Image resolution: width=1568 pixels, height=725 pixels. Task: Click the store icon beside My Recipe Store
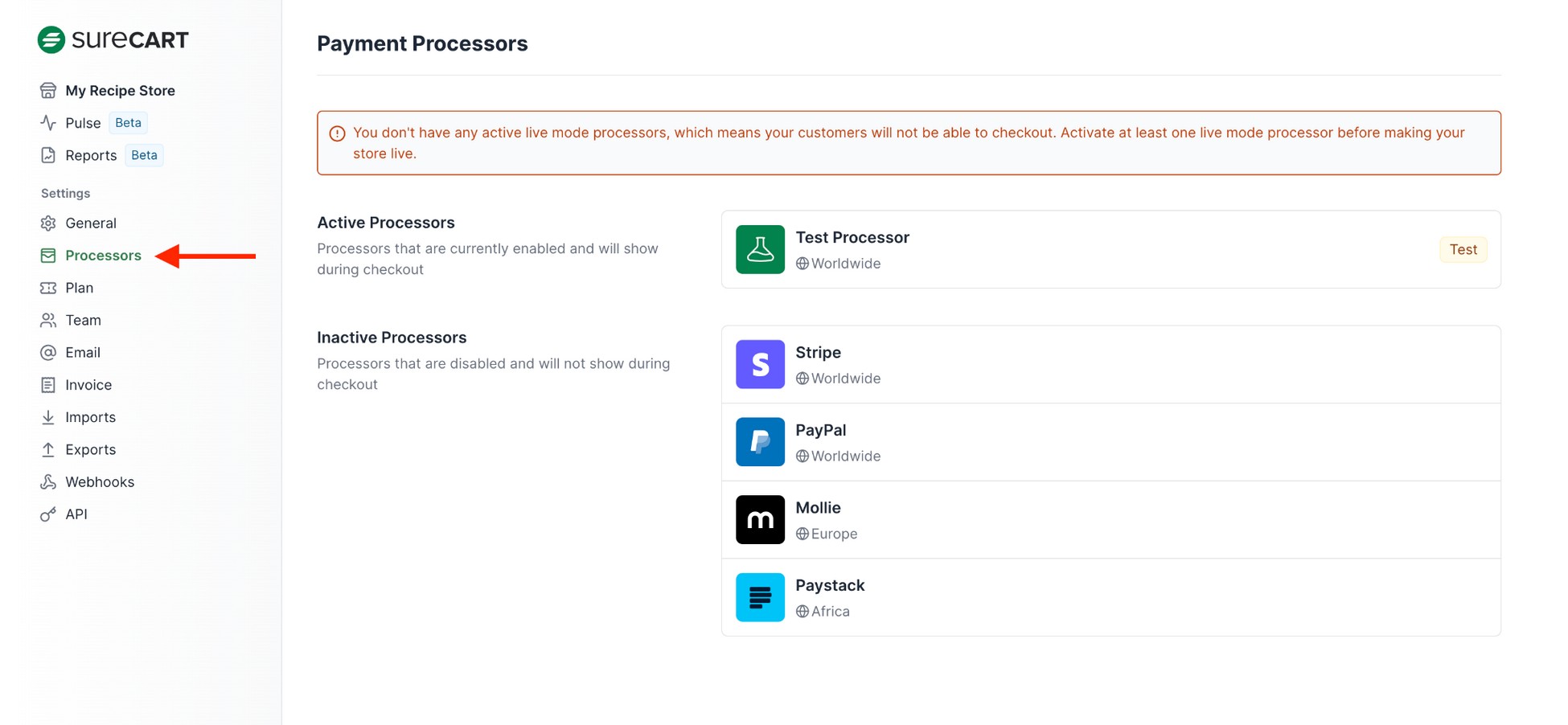(x=48, y=90)
